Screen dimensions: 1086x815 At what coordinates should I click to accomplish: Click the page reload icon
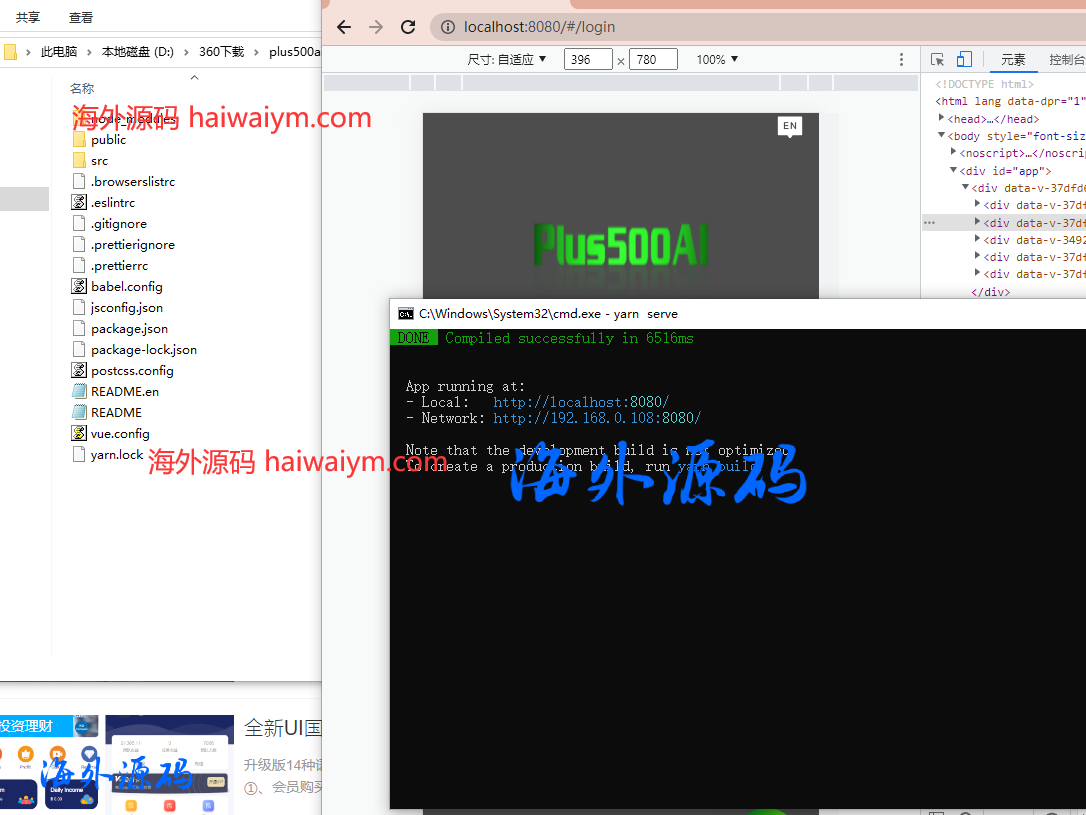[x=408, y=27]
